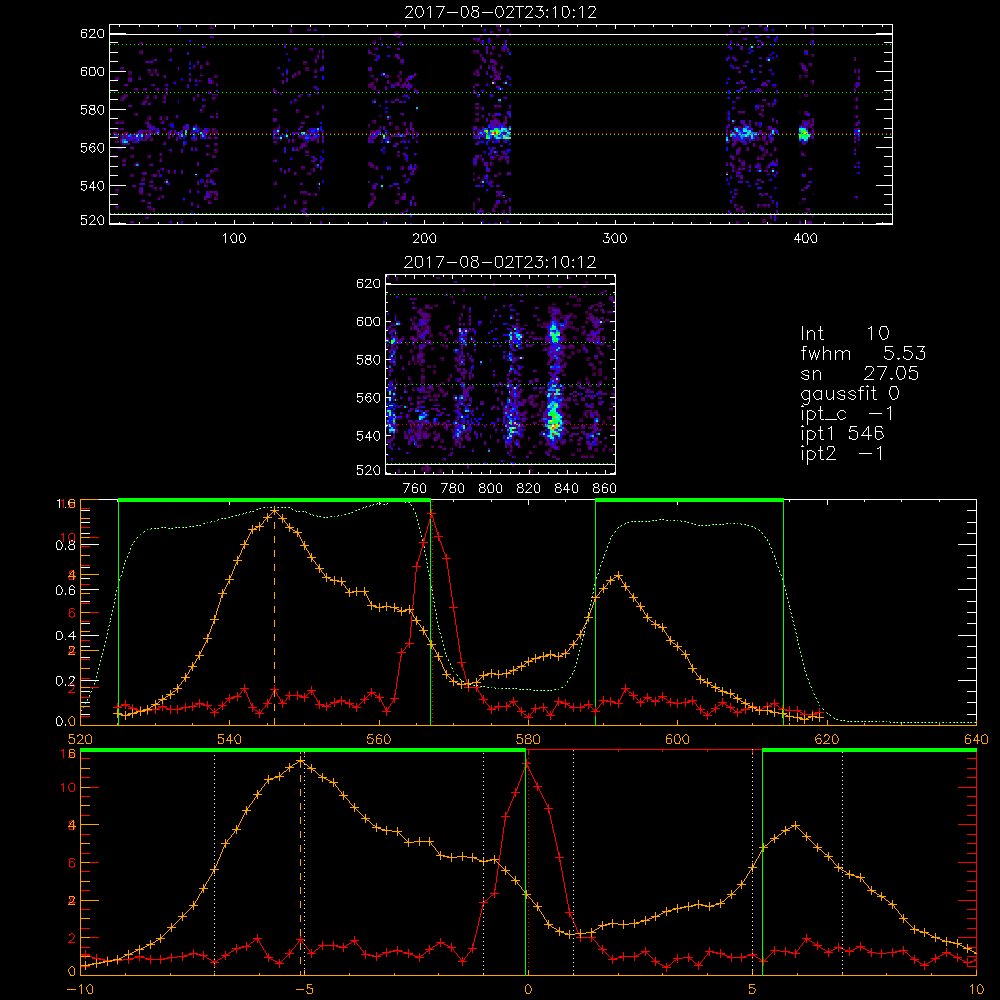Click the second orange peak near 592 in profile plot

[x=617, y=576]
